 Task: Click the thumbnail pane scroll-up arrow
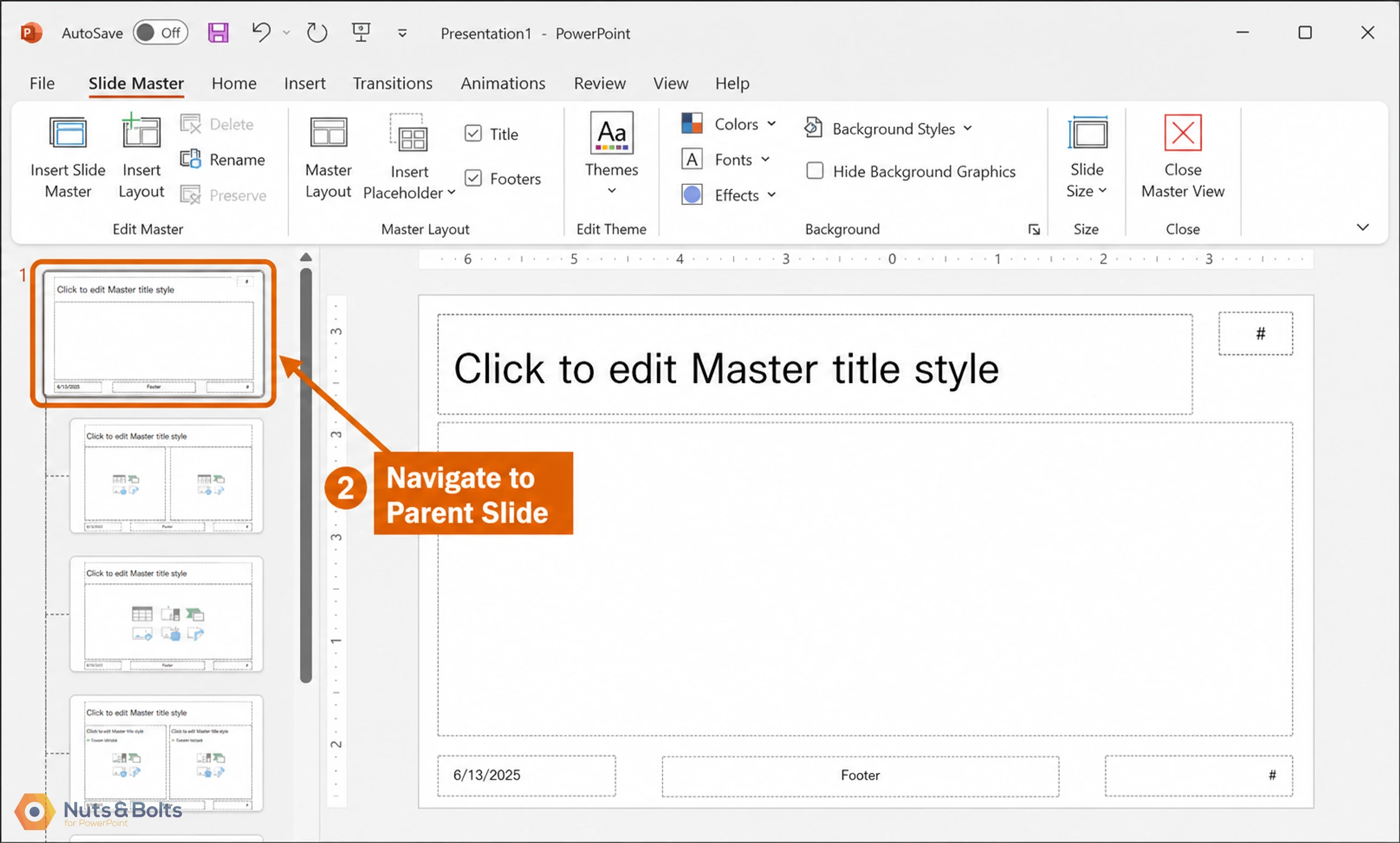[306, 257]
